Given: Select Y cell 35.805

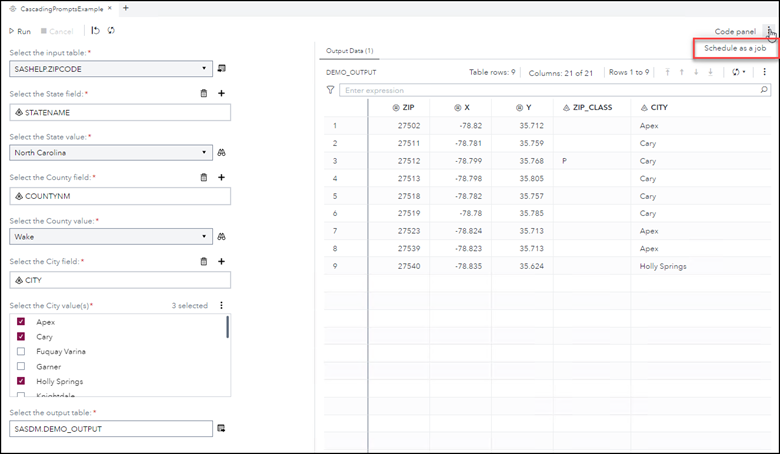Looking at the screenshot, I should [x=522, y=179].
